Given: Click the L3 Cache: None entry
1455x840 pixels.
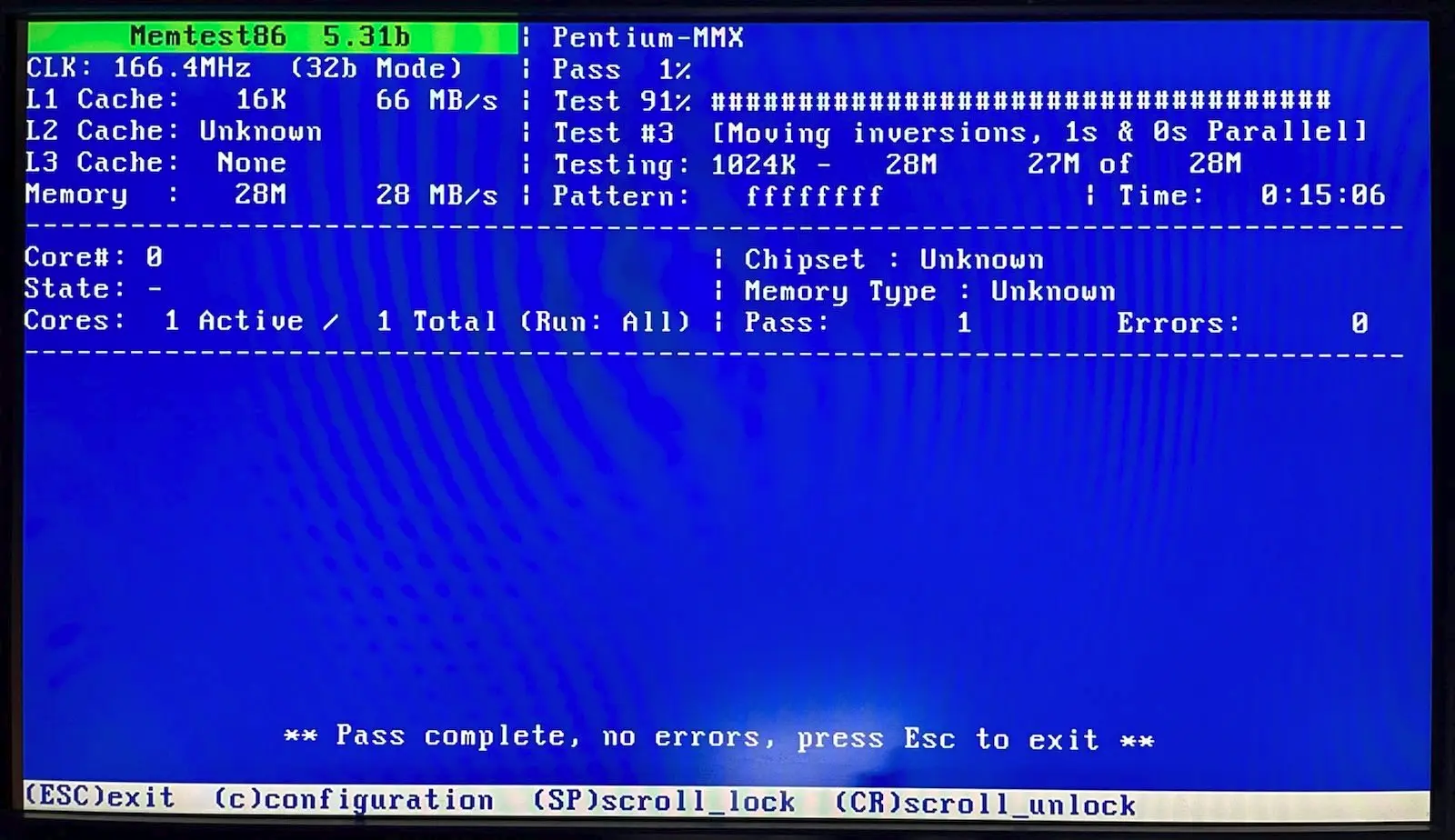Looking at the screenshot, I should pos(156,163).
